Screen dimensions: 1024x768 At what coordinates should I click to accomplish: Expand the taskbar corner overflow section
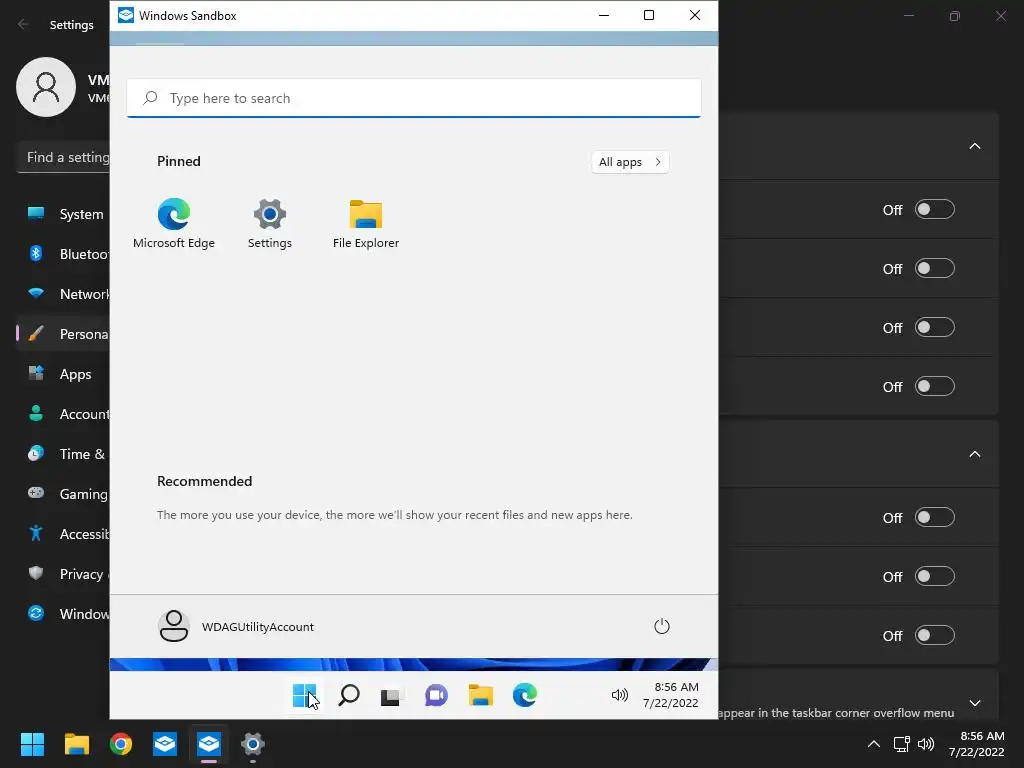click(x=974, y=703)
